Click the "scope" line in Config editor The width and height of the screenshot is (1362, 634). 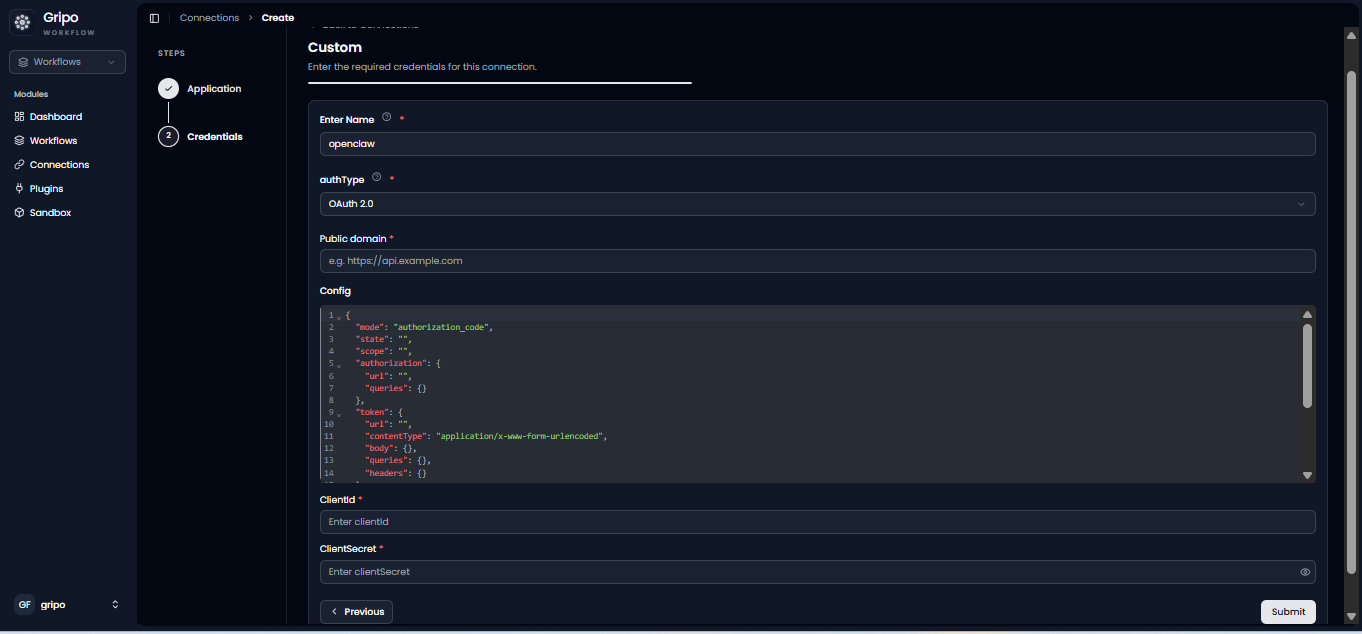(383, 352)
